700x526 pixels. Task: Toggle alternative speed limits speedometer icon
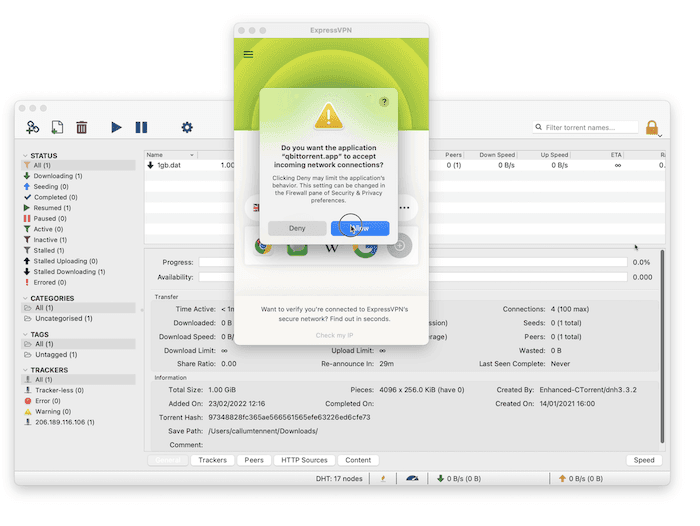412,479
